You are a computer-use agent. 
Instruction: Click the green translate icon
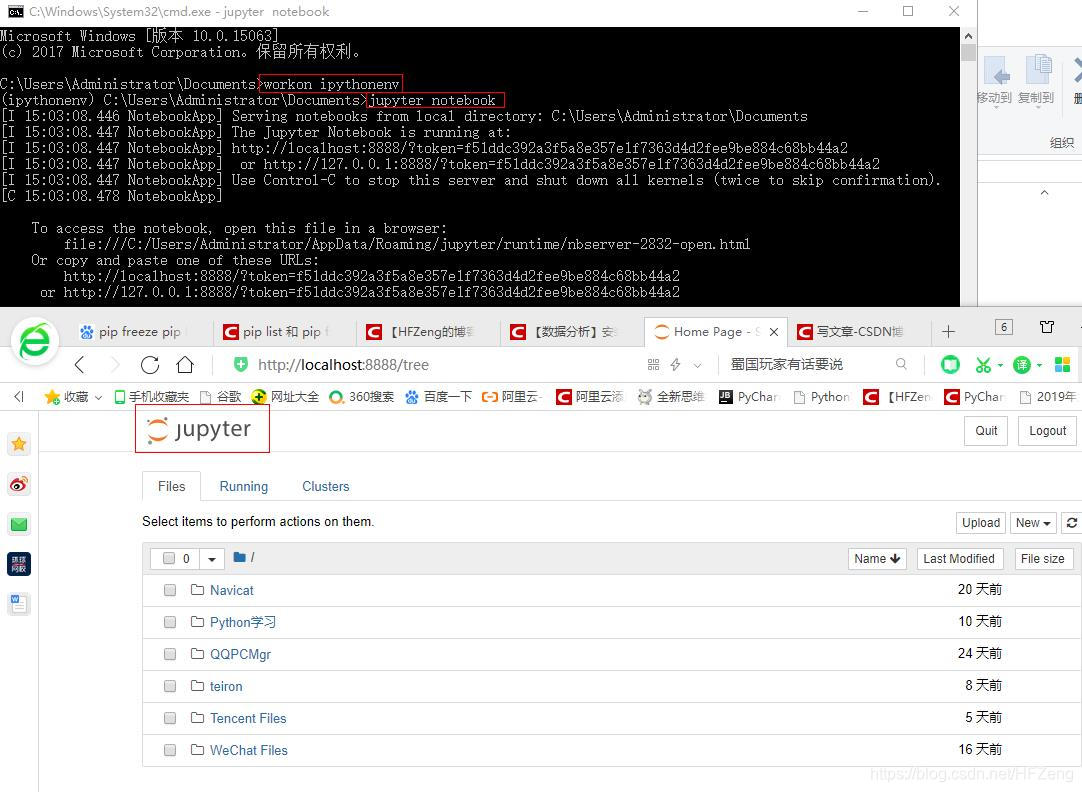point(1021,364)
